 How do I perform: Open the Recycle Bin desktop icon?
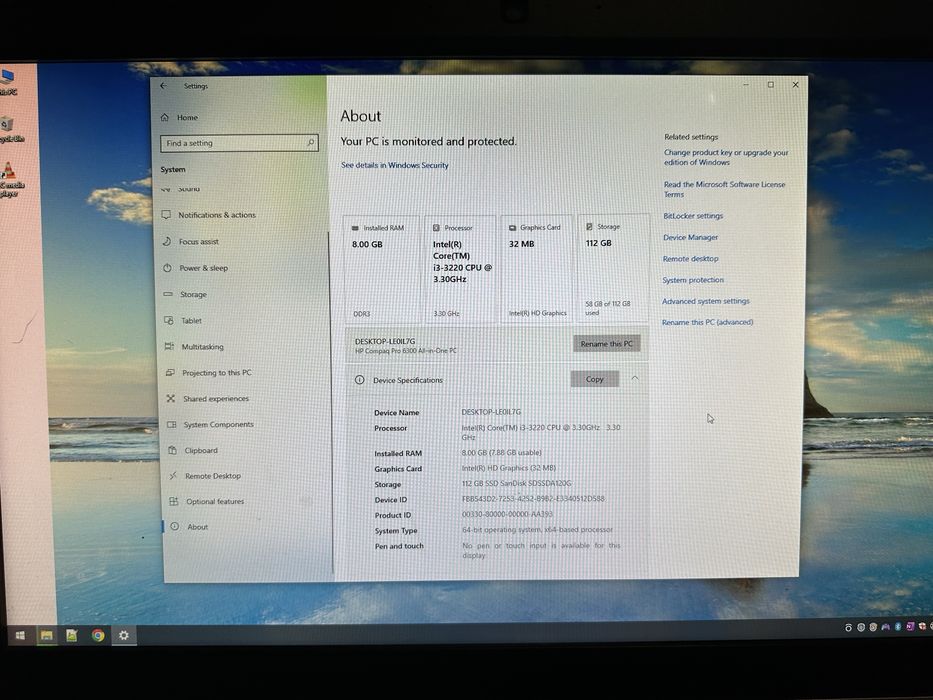point(10,129)
